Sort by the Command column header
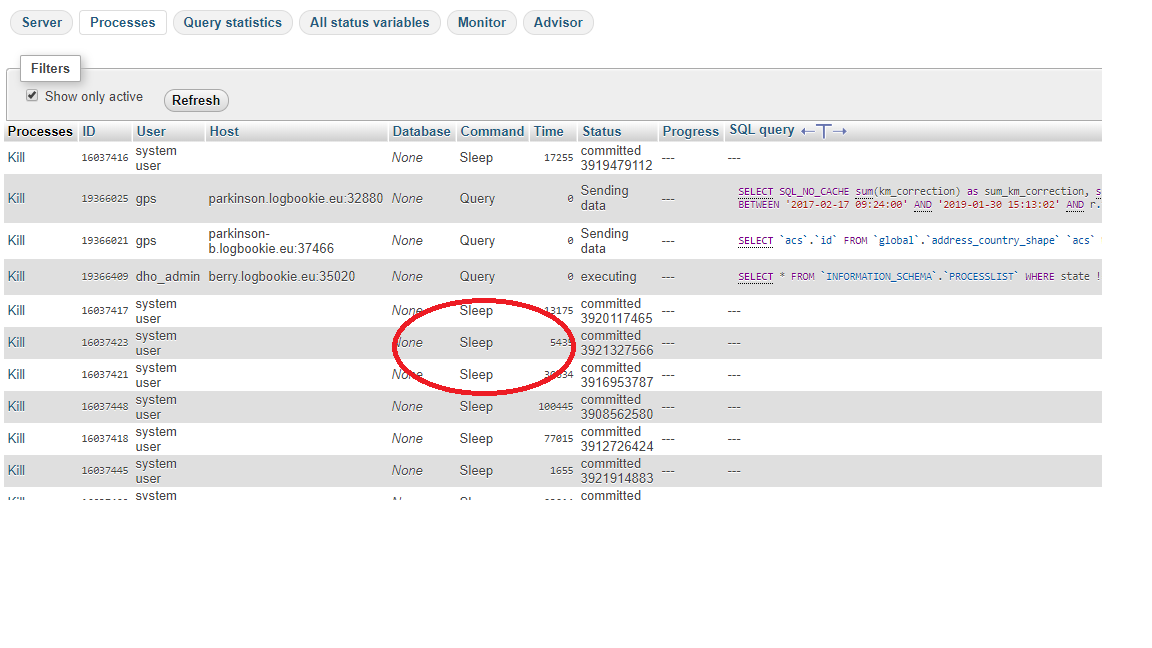1152x648 pixels. (x=492, y=132)
